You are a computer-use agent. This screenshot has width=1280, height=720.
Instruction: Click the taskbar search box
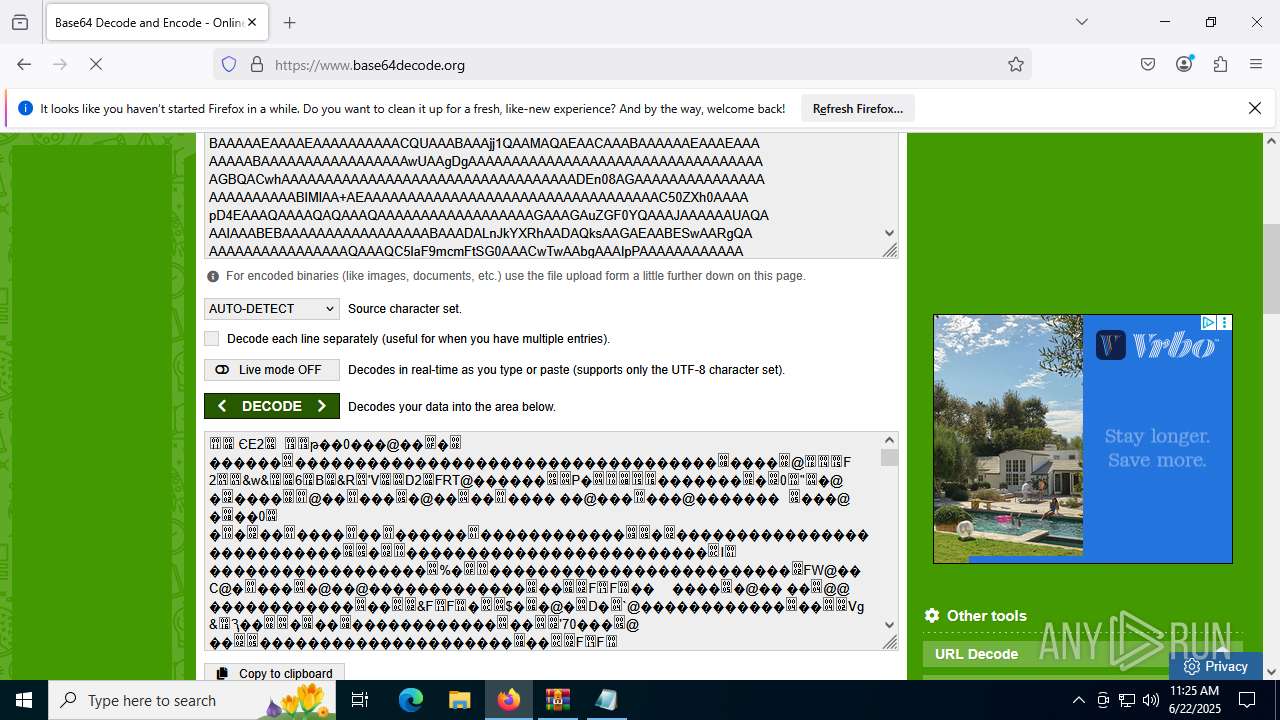click(x=193, y=700)
